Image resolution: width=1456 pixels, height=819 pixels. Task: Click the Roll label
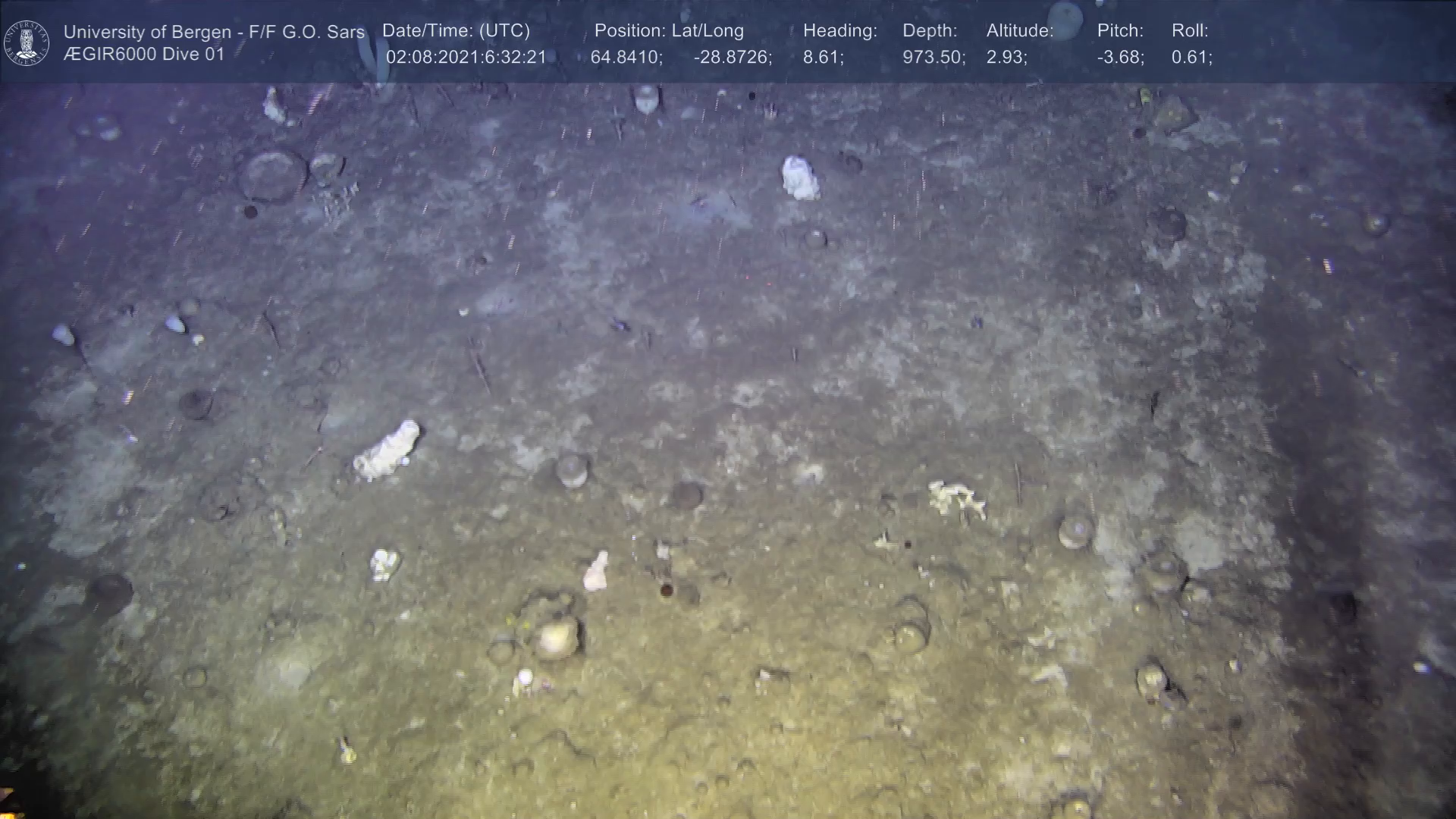click(x=1190, y=31)
